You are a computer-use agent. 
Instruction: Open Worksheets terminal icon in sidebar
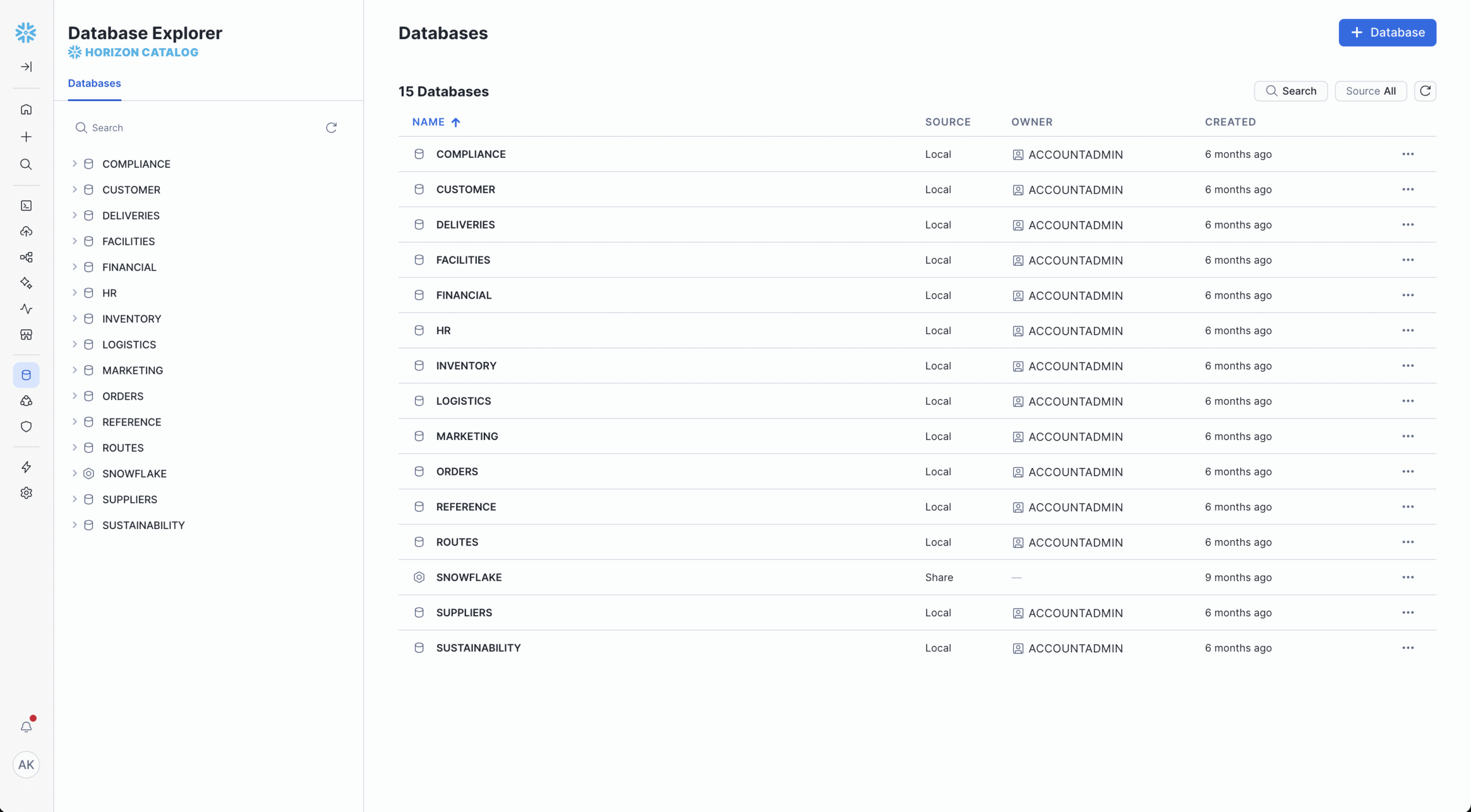pos(26,206)
